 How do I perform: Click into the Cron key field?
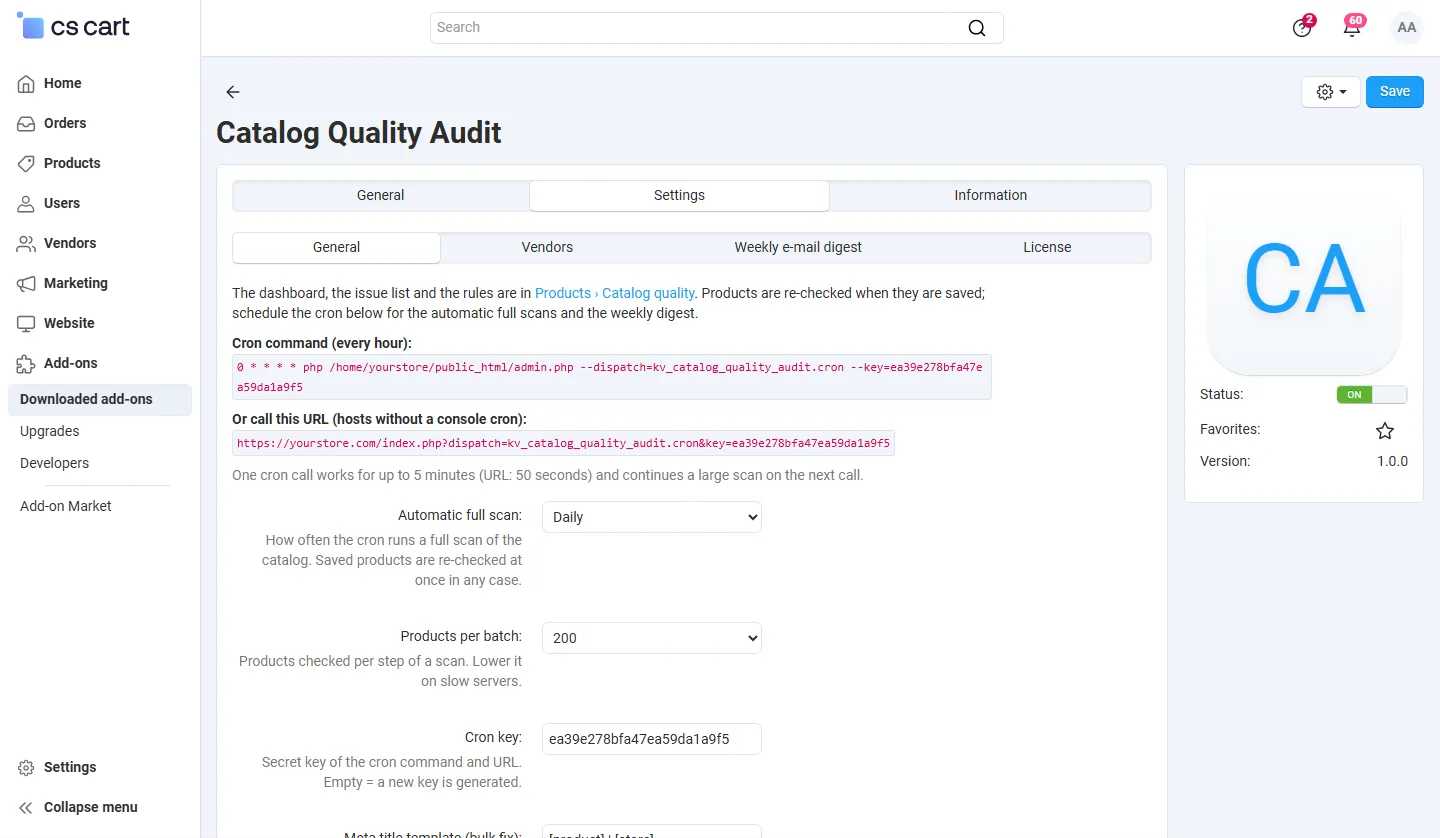(652, 739)
